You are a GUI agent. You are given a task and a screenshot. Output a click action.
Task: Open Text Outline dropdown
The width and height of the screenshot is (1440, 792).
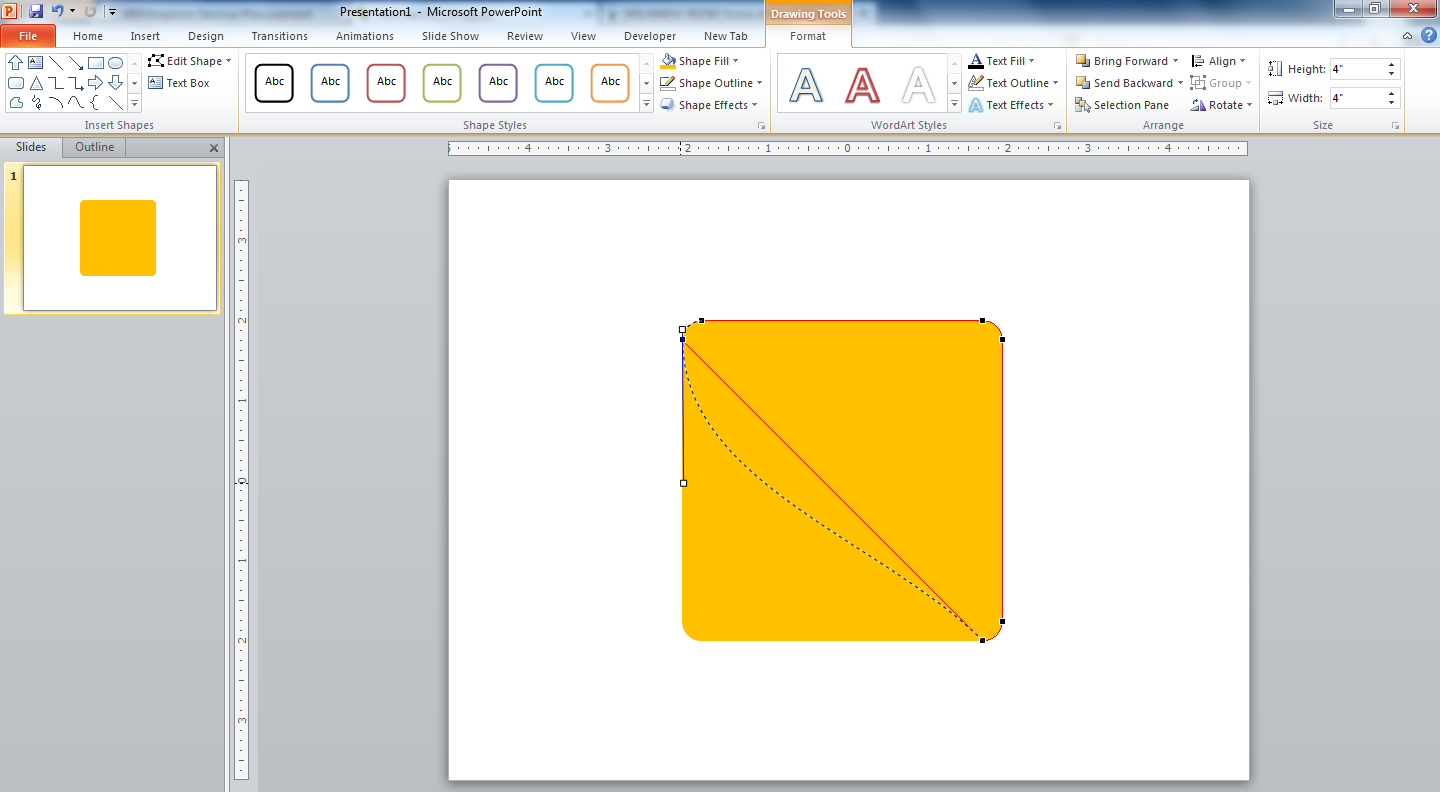tap(1013, 83)
